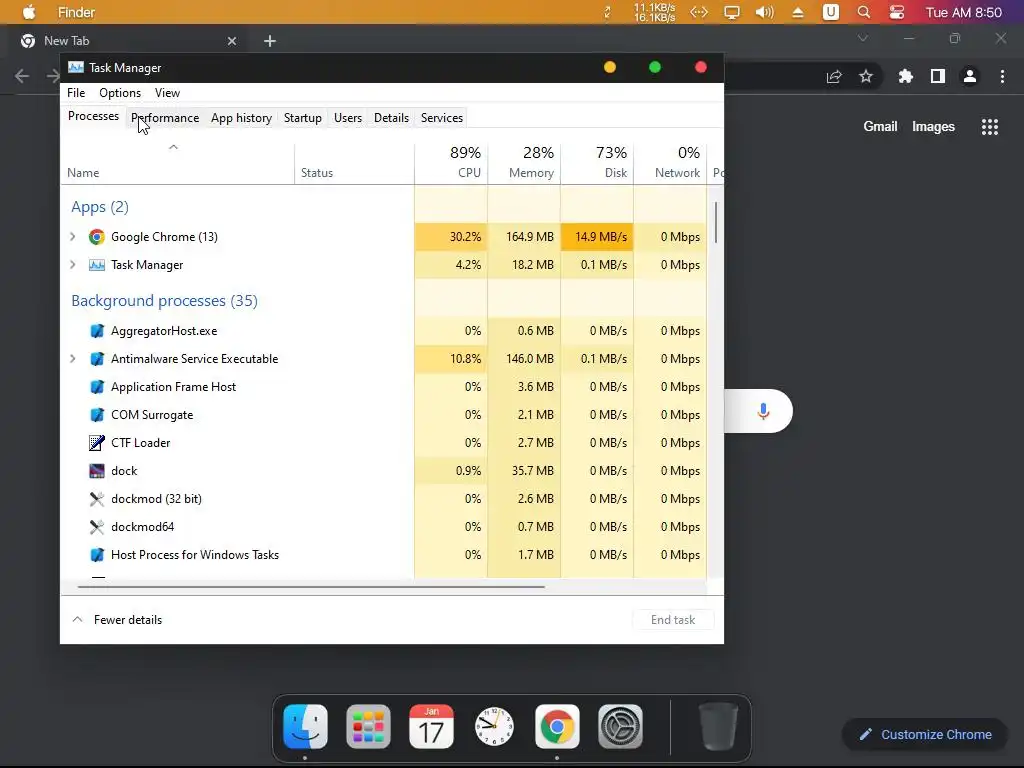Click the Antimalware Service Executable icon
Screen dimensions: 1024x768
click(x=97, y=359)
